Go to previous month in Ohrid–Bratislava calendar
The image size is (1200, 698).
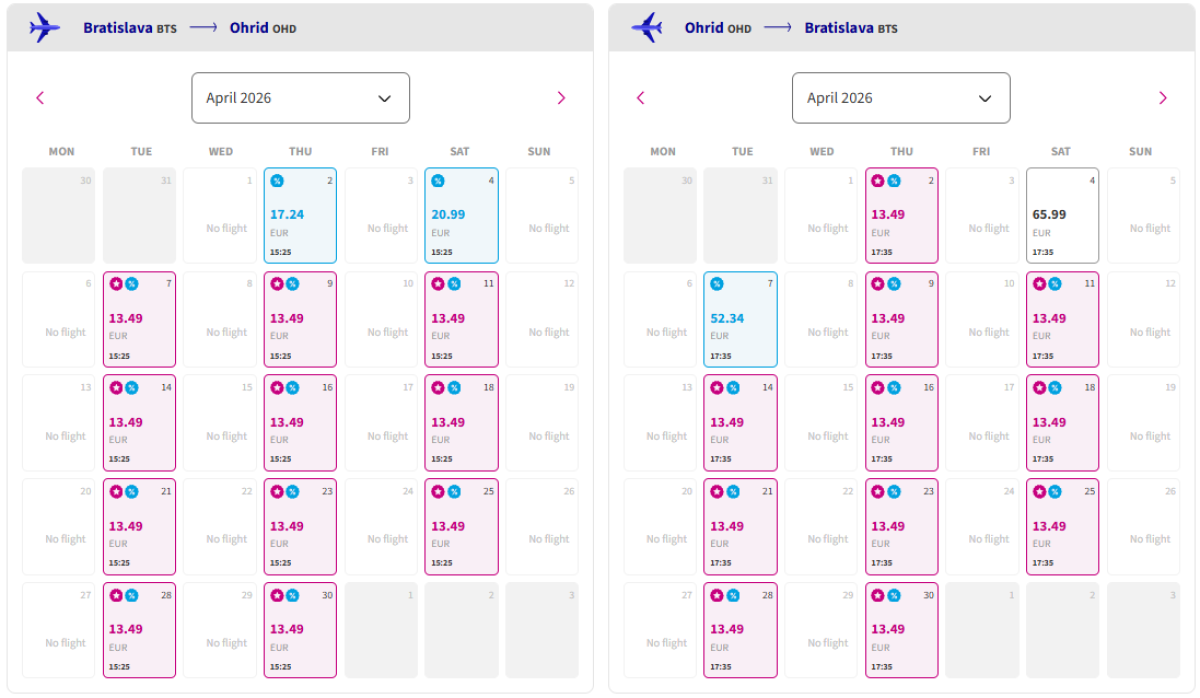[x=641, y=98]
